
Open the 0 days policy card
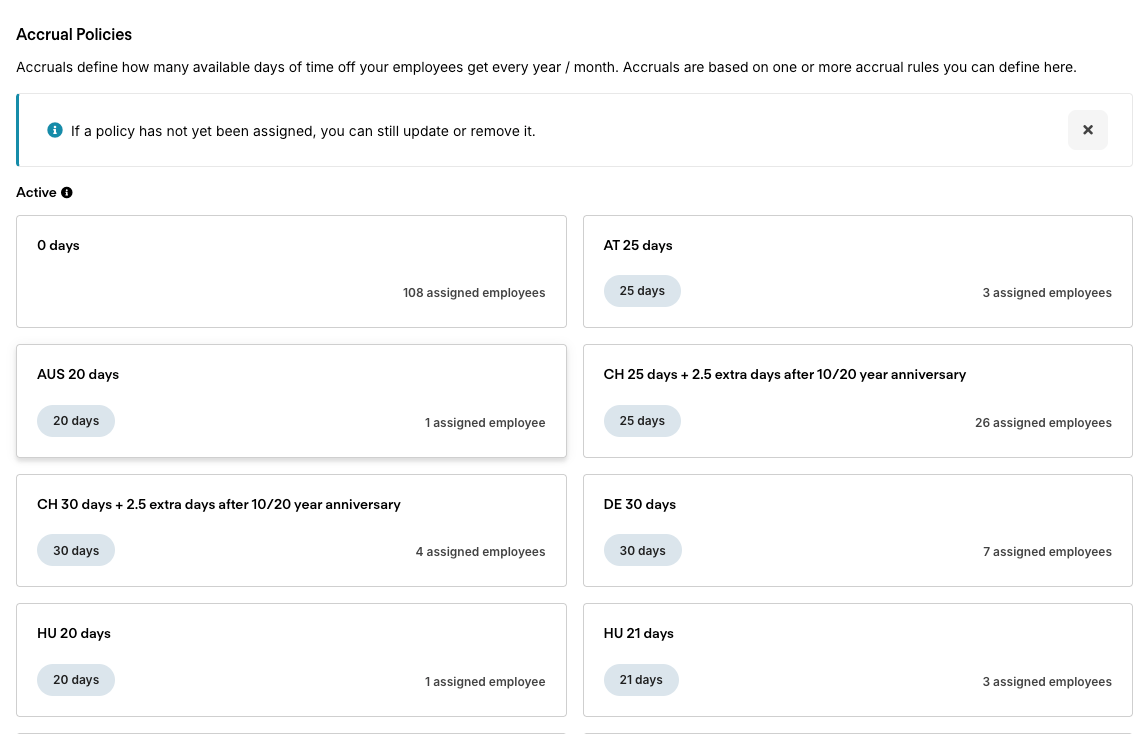click(x=291, y=271)
